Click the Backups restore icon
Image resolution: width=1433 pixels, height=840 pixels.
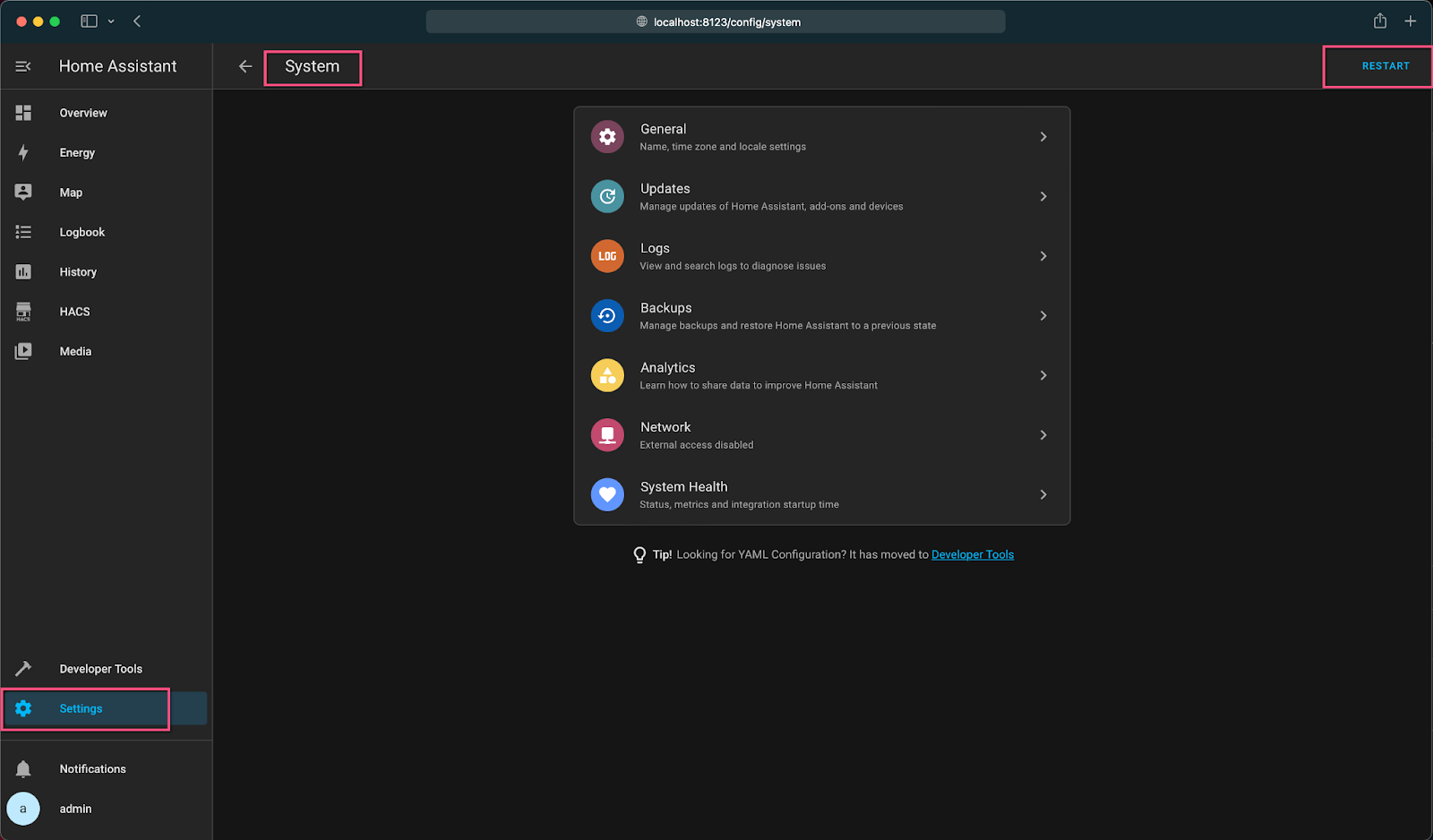click(x=607, y=315)
